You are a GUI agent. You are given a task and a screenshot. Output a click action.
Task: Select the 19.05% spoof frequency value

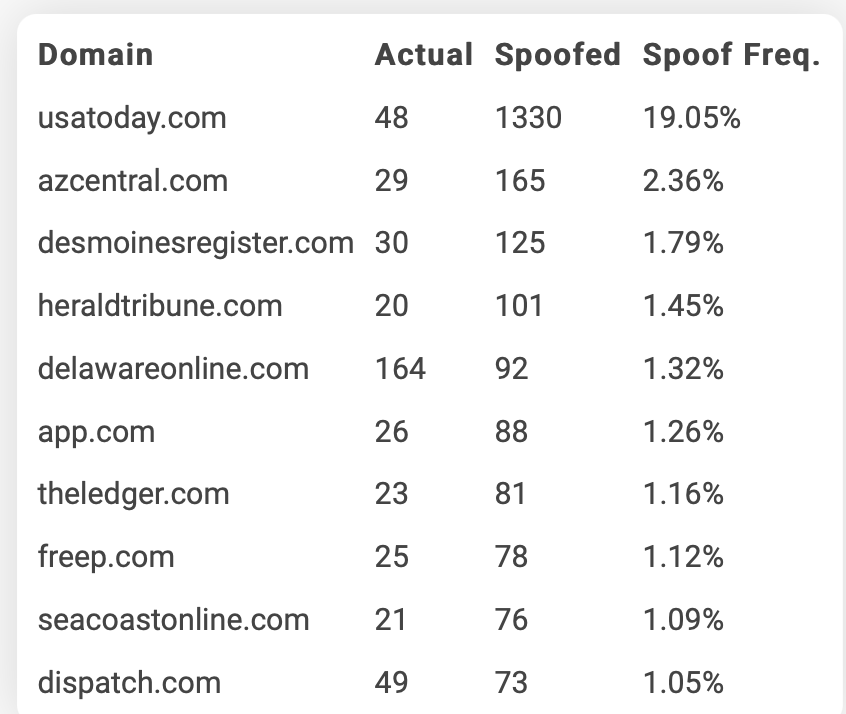coord(691,118)
